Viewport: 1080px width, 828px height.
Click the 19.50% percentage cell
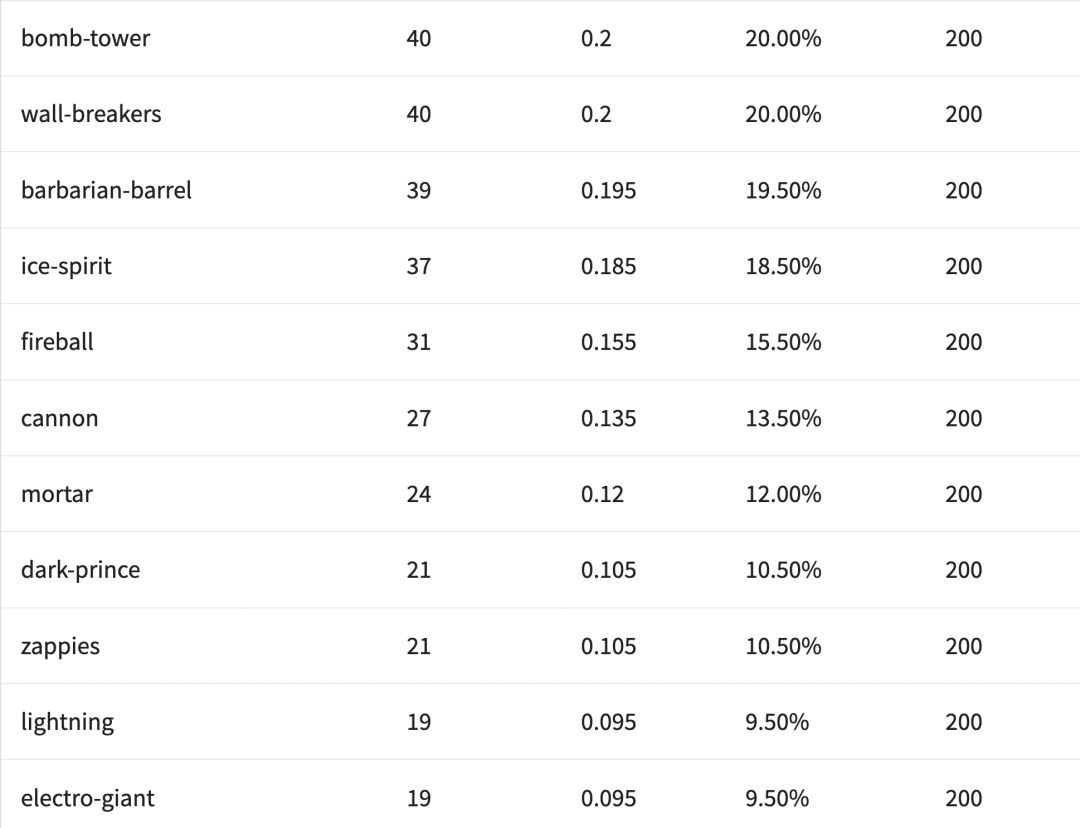[783, 190]
